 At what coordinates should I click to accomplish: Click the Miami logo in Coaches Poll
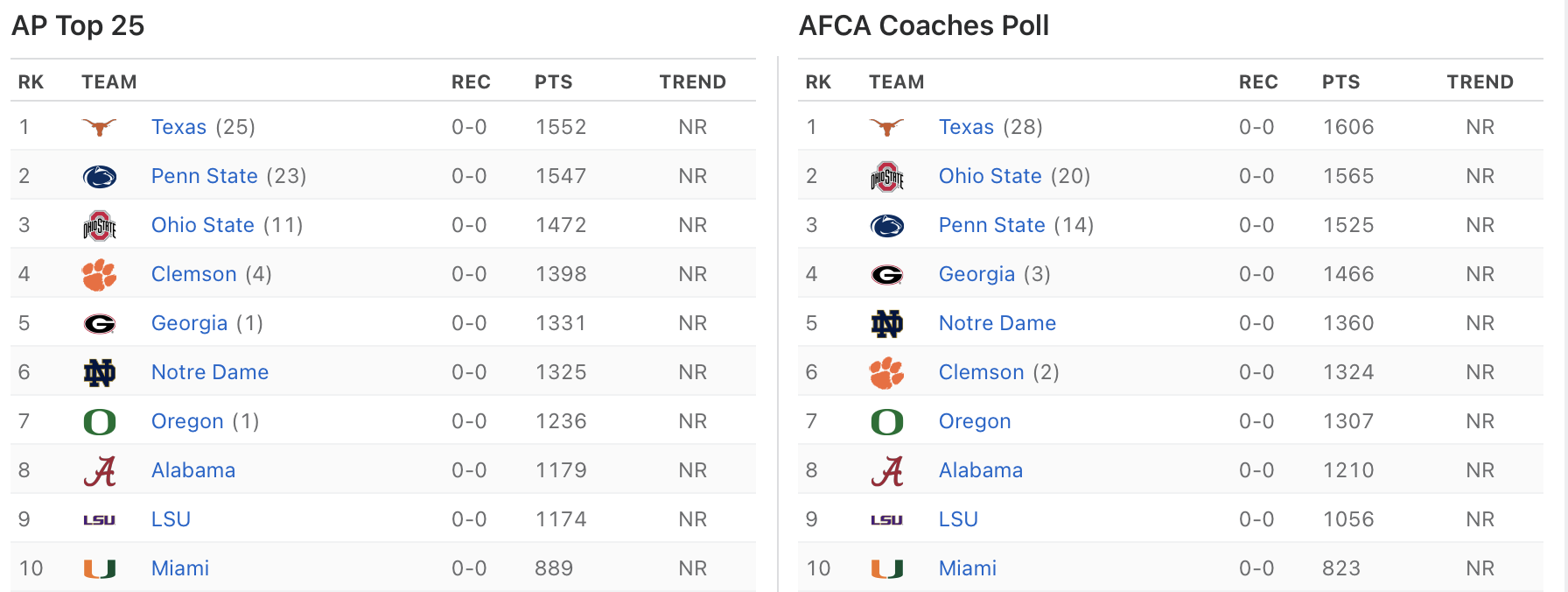coord(886,569)
